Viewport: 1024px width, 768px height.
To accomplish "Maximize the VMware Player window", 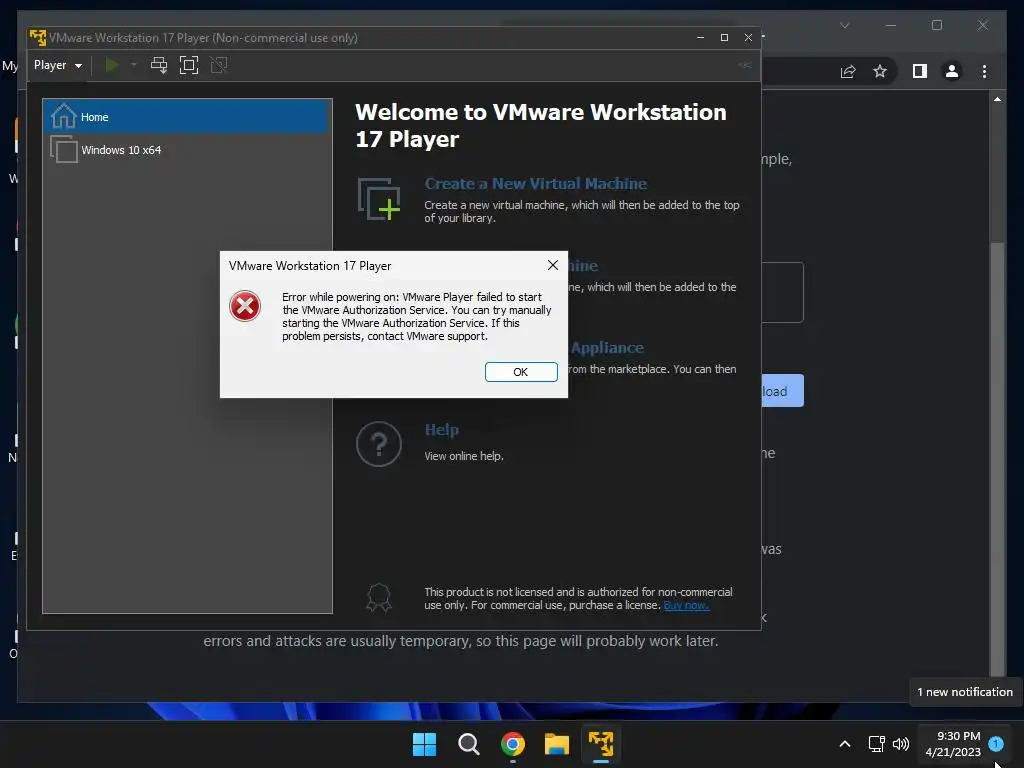I will [x=724, y=37].
